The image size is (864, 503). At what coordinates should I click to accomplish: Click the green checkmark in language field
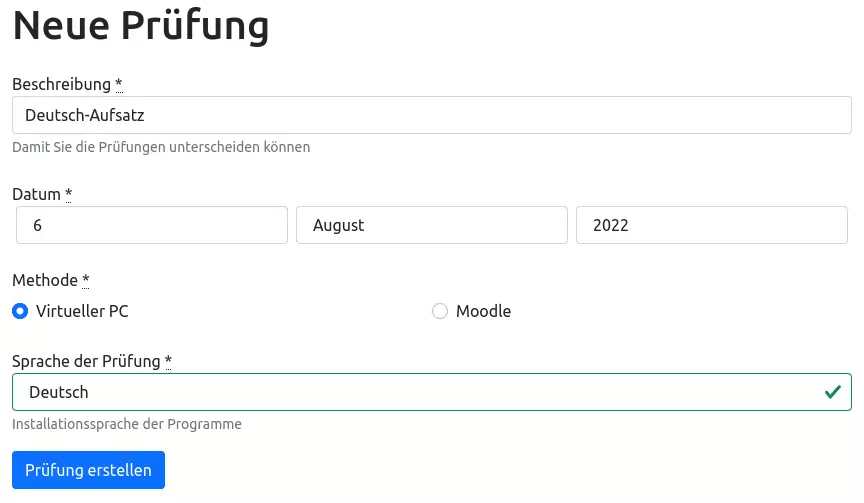click(x=832, y=392)
